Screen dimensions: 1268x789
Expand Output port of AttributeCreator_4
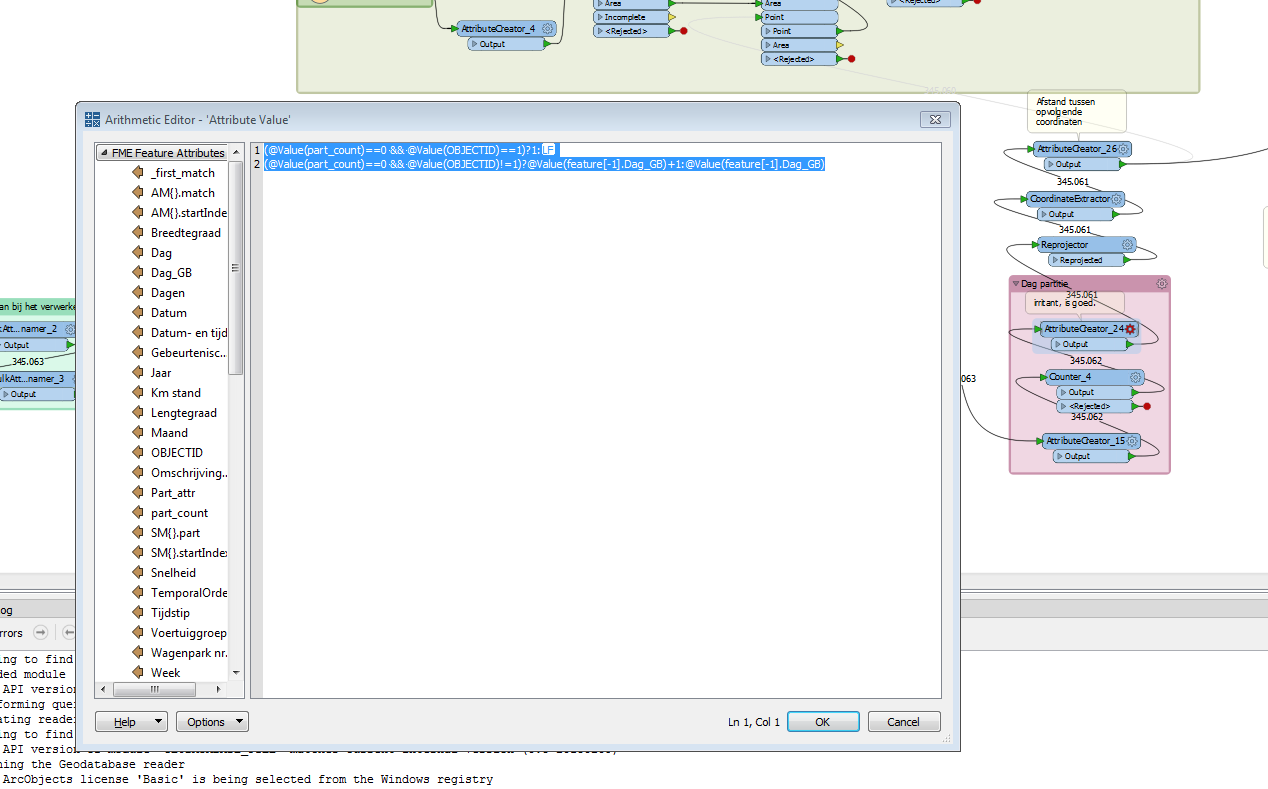click(475, 44)
